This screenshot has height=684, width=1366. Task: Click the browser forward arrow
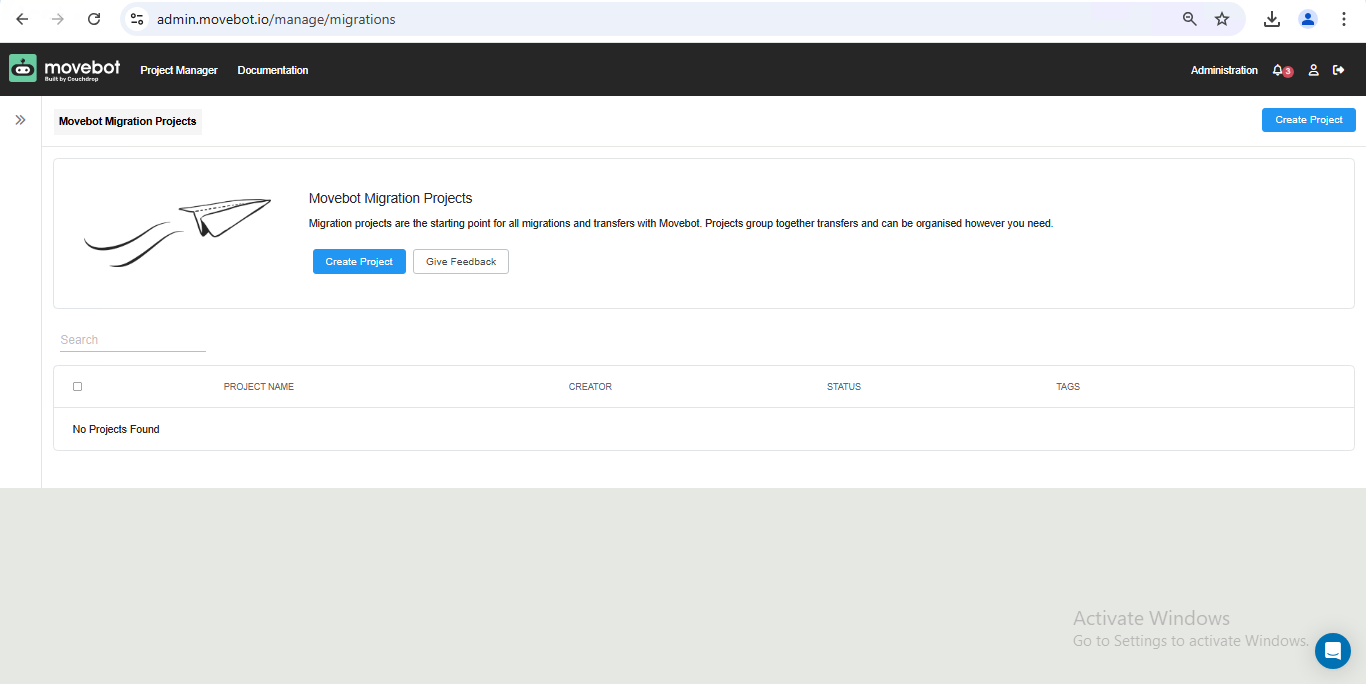[x=58, y=19]
